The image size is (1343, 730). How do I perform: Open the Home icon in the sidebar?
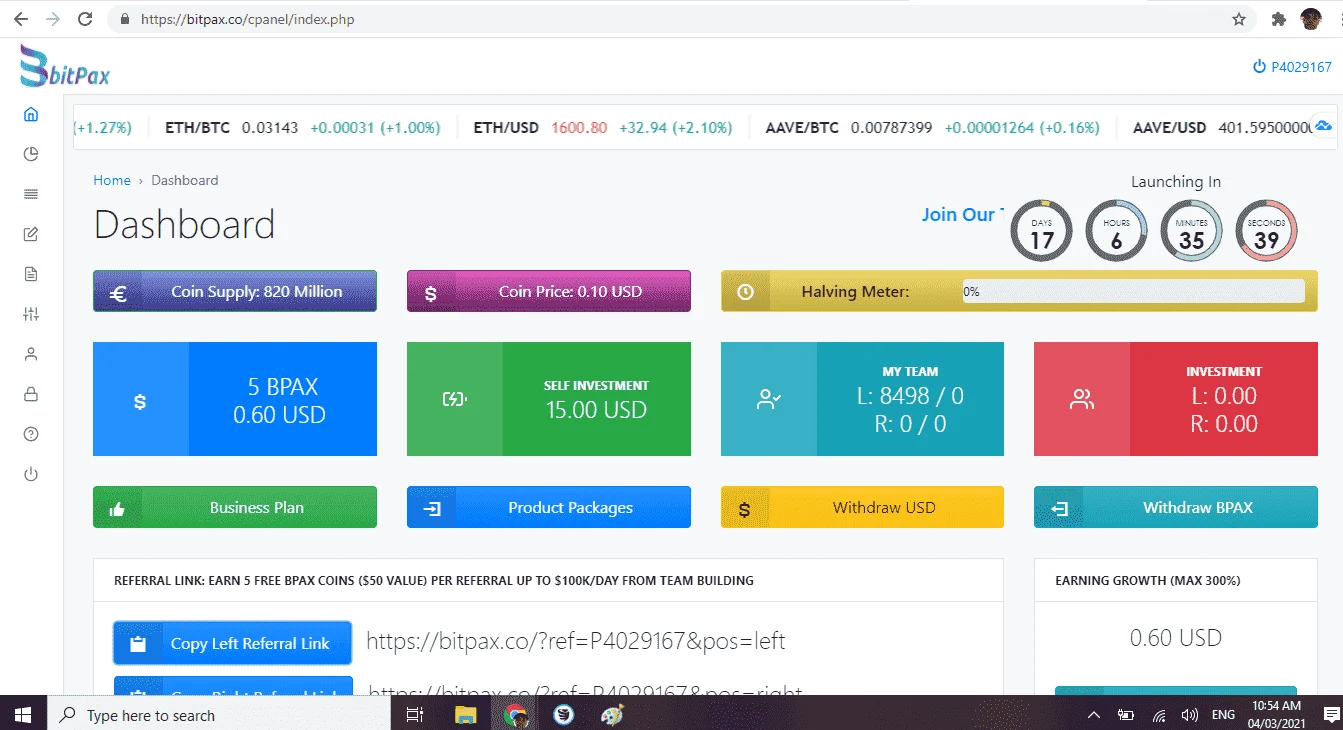(x=31, y=114)
